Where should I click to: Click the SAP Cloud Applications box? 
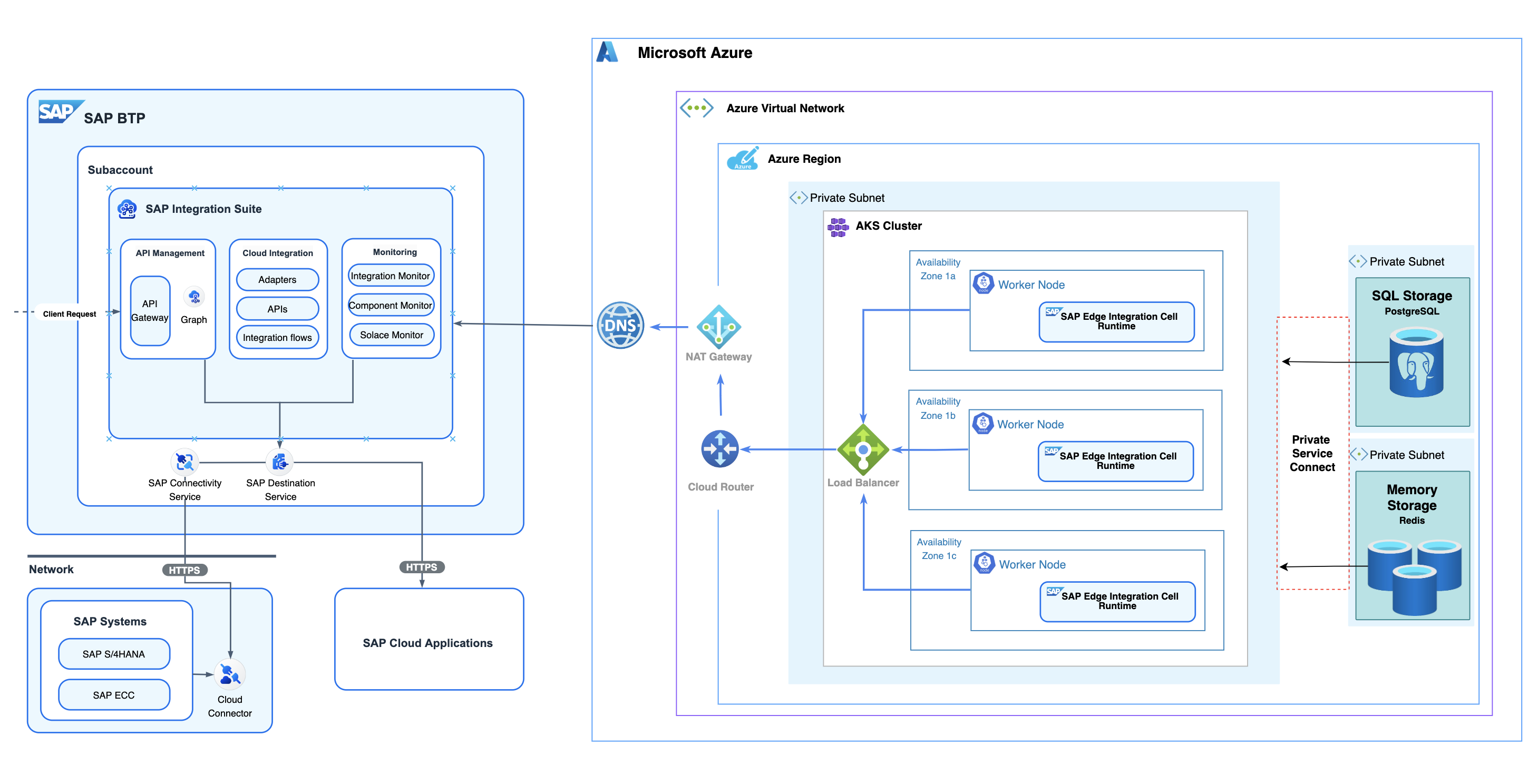tap(429, 639)
